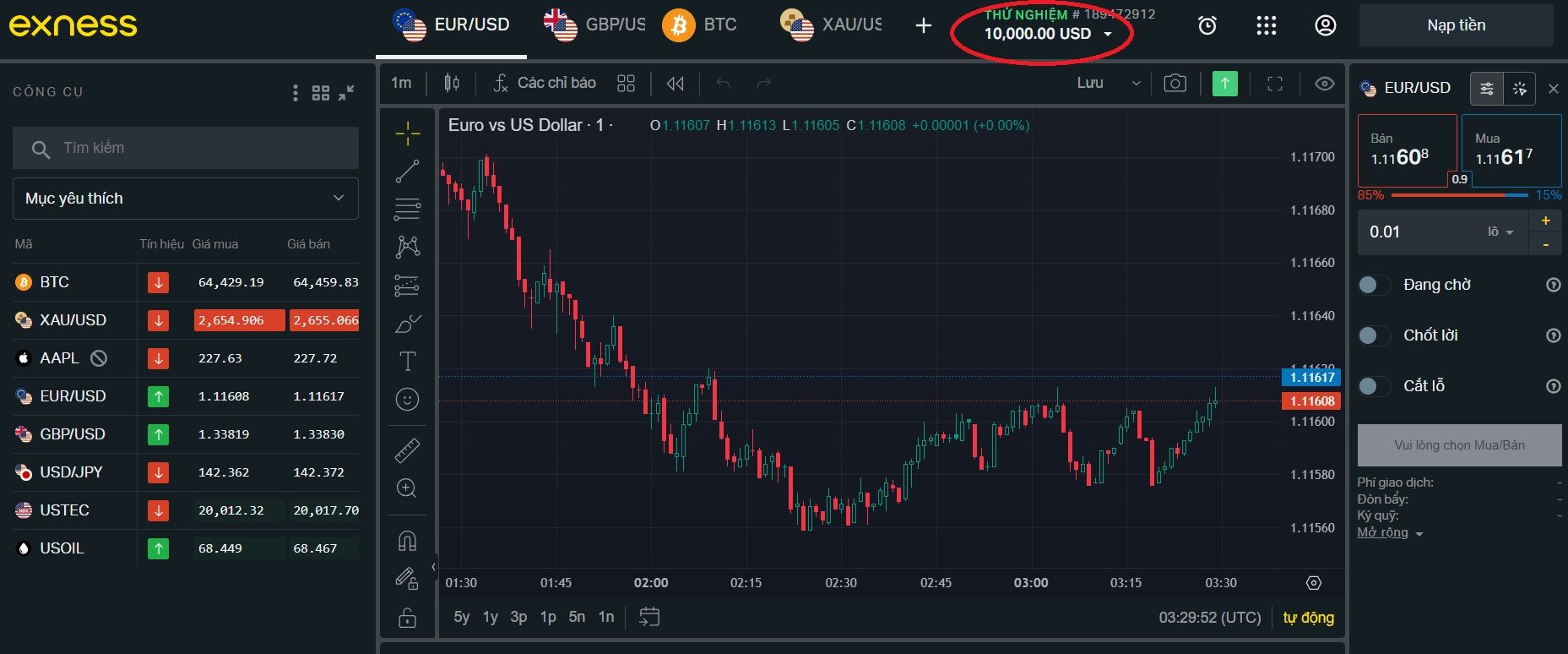Toggle order form settings sliders icon
1568x654 pixels.
[1487, 88]
